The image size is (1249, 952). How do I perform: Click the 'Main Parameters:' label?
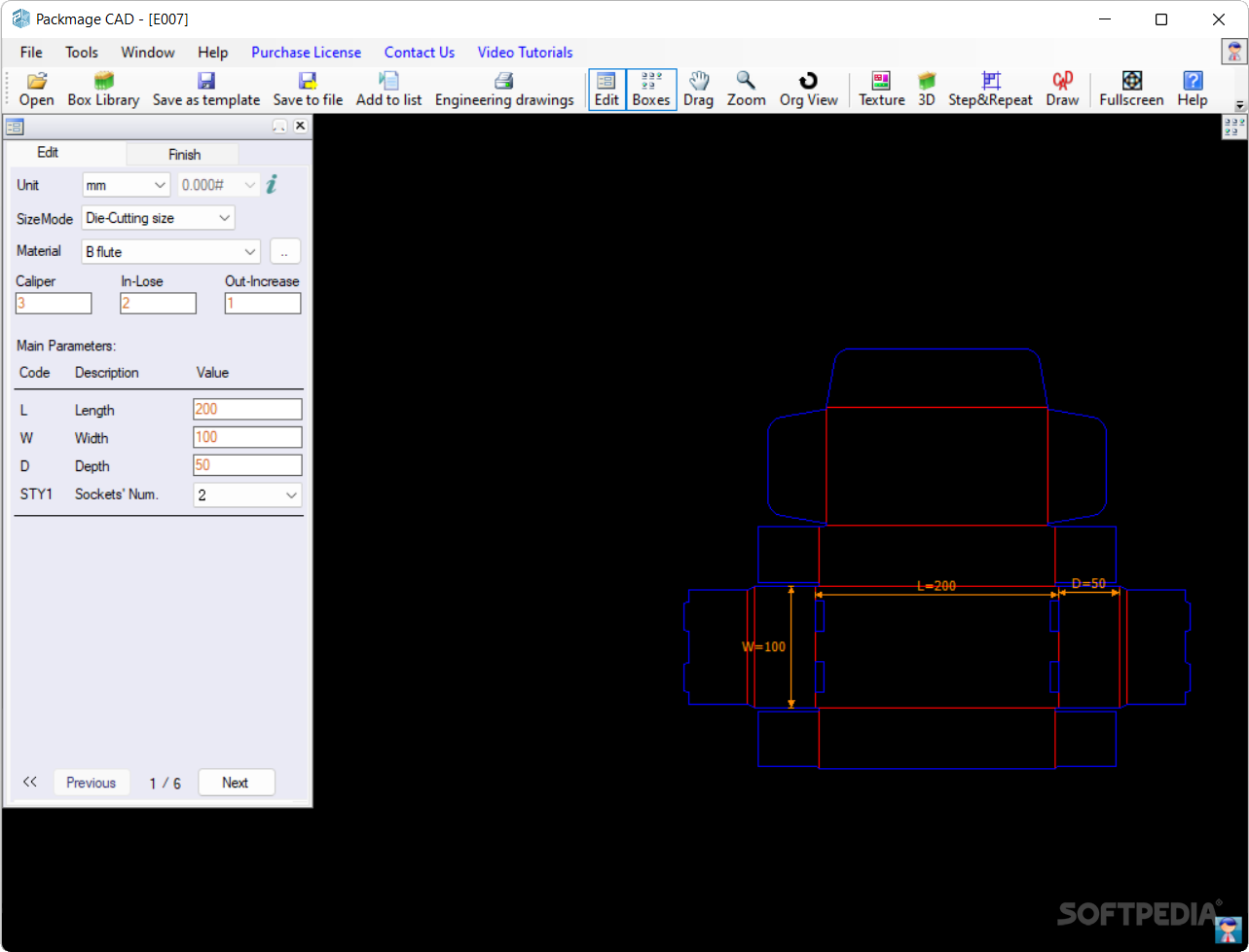[x=66, y=346]
